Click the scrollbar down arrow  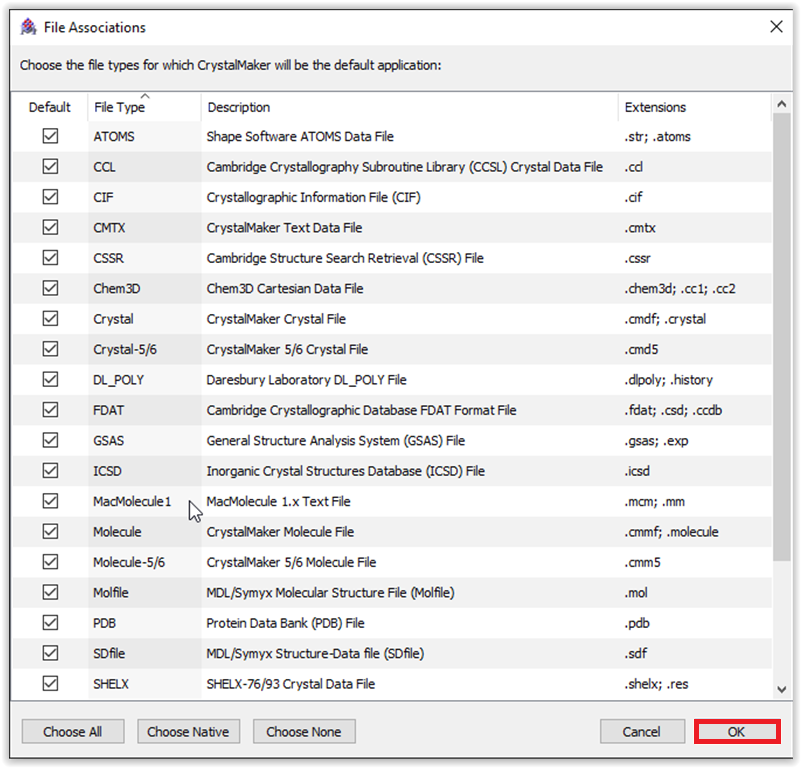coord(782,688)
